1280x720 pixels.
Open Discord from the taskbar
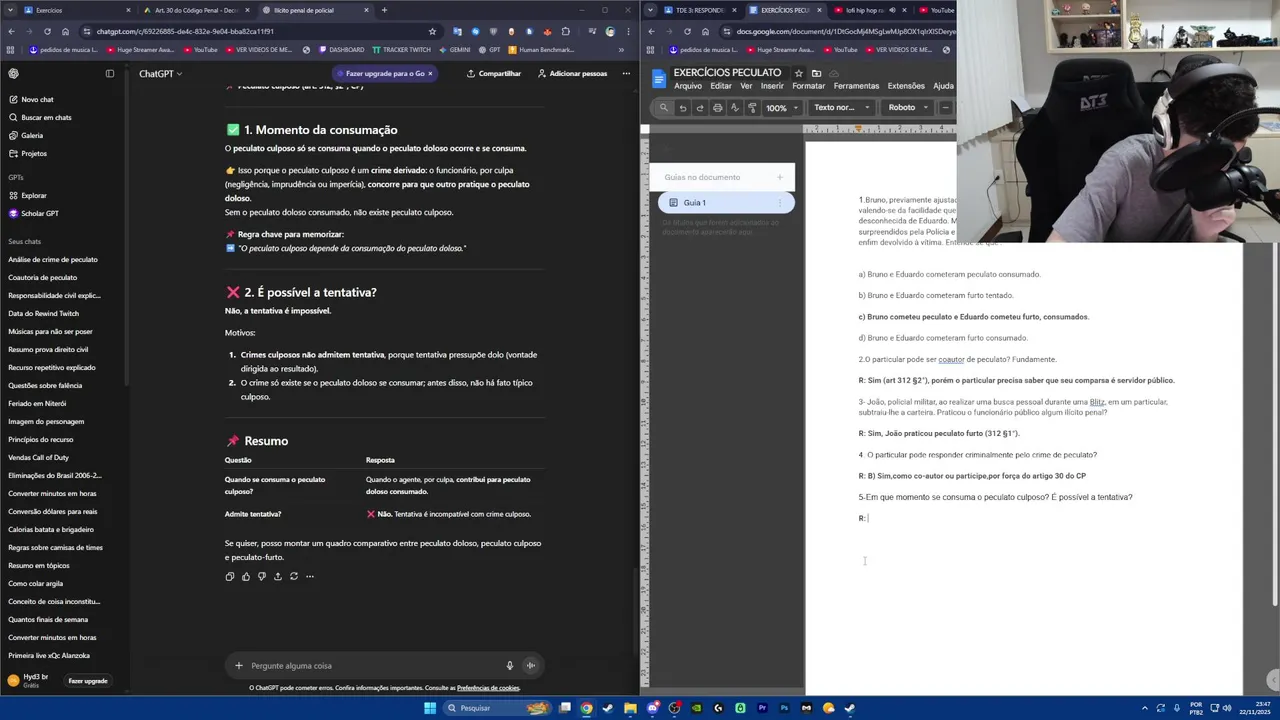pyautogui.click(x=652, y=708)
